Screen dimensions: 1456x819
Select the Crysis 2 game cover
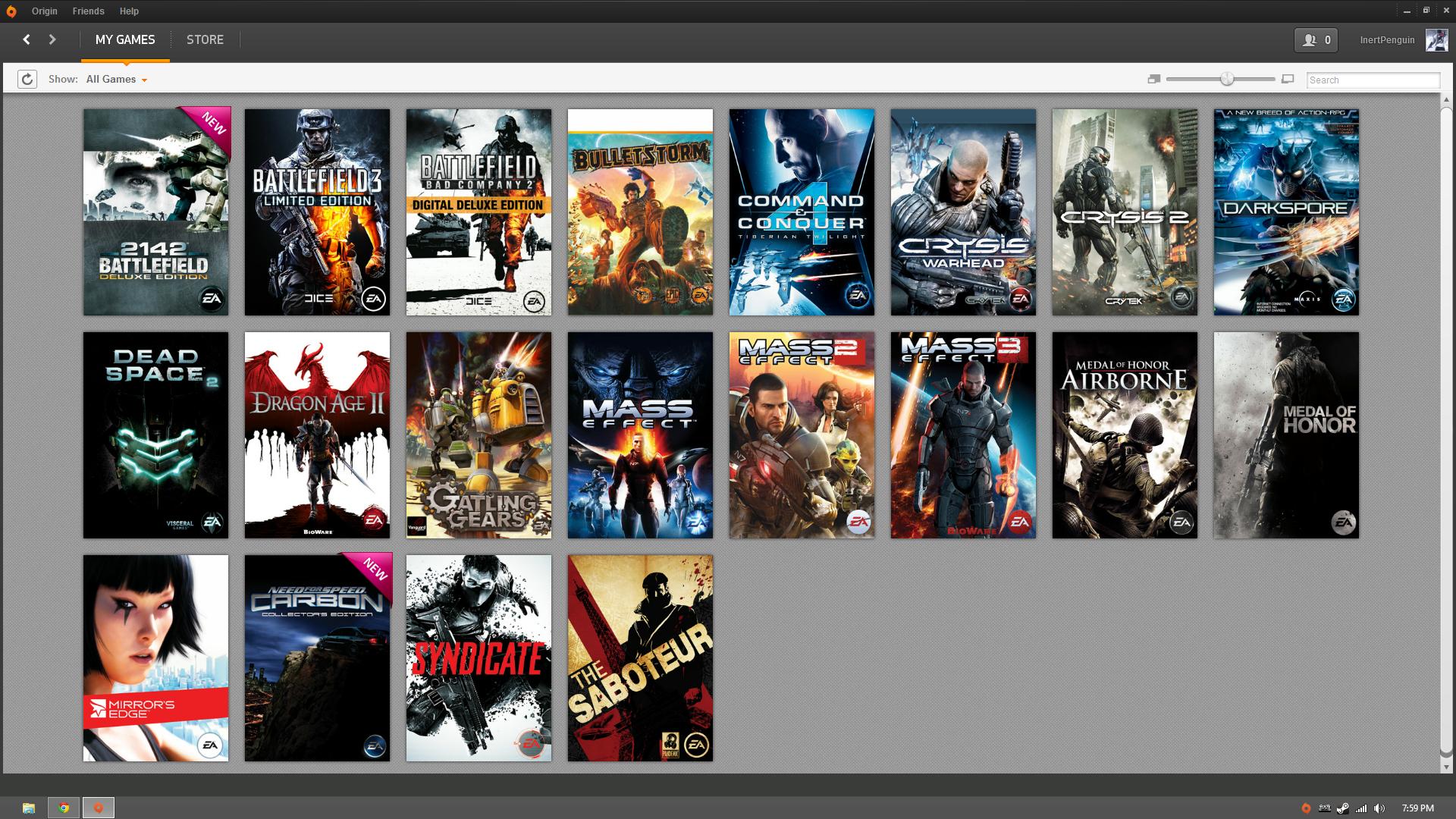1125,212
